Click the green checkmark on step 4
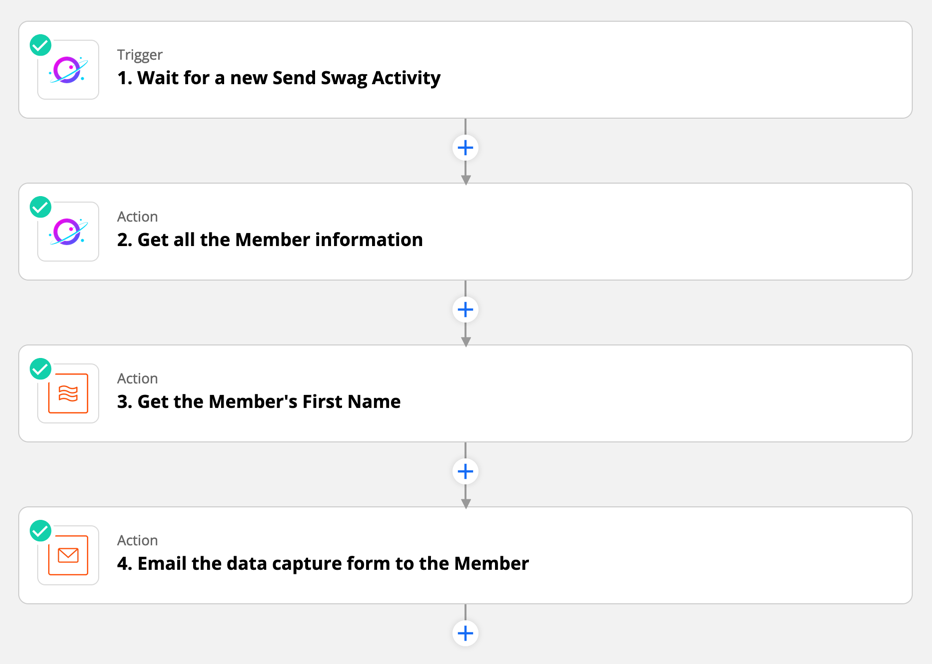Screen dimensions: 932x664 pyautogui.click(x=41, y=531)
